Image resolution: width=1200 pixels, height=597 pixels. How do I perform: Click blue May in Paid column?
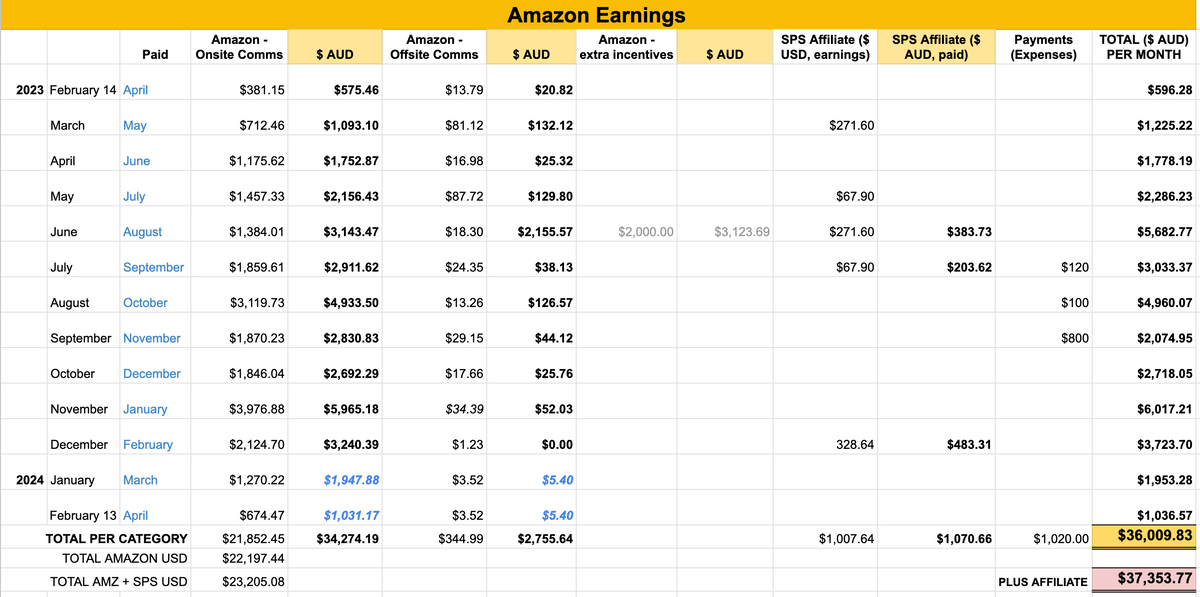tap(134, 126)
